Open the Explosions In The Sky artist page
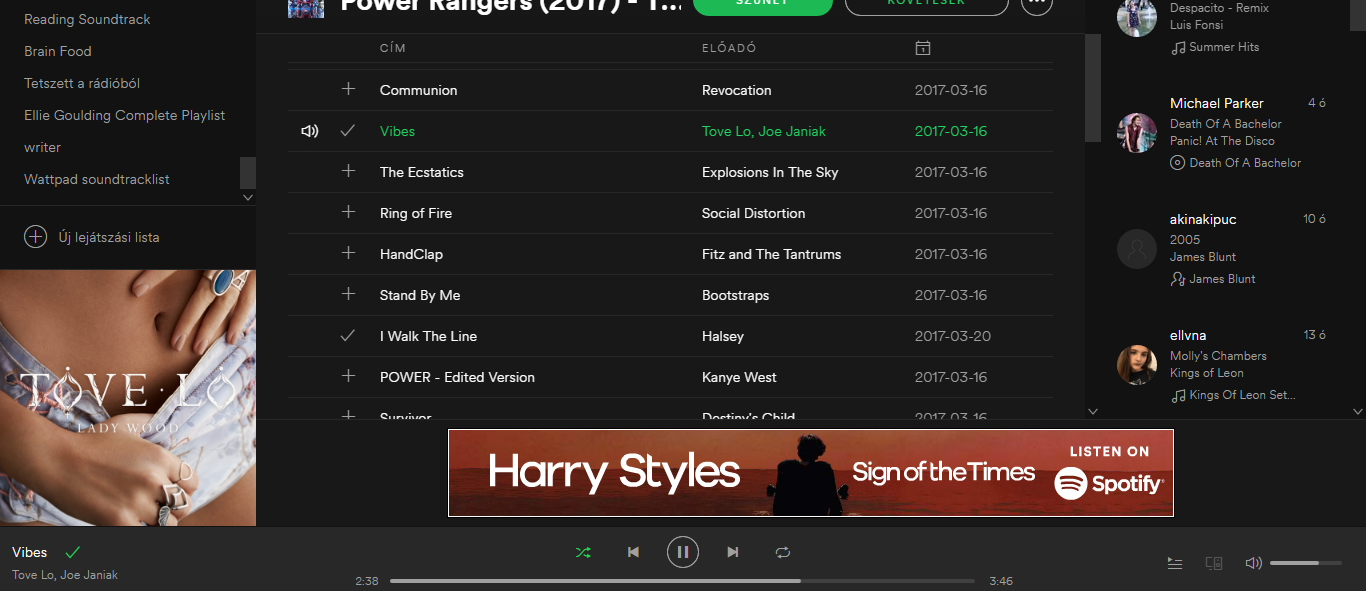Viewport: 1366px width, 591px height. [770, 172]
